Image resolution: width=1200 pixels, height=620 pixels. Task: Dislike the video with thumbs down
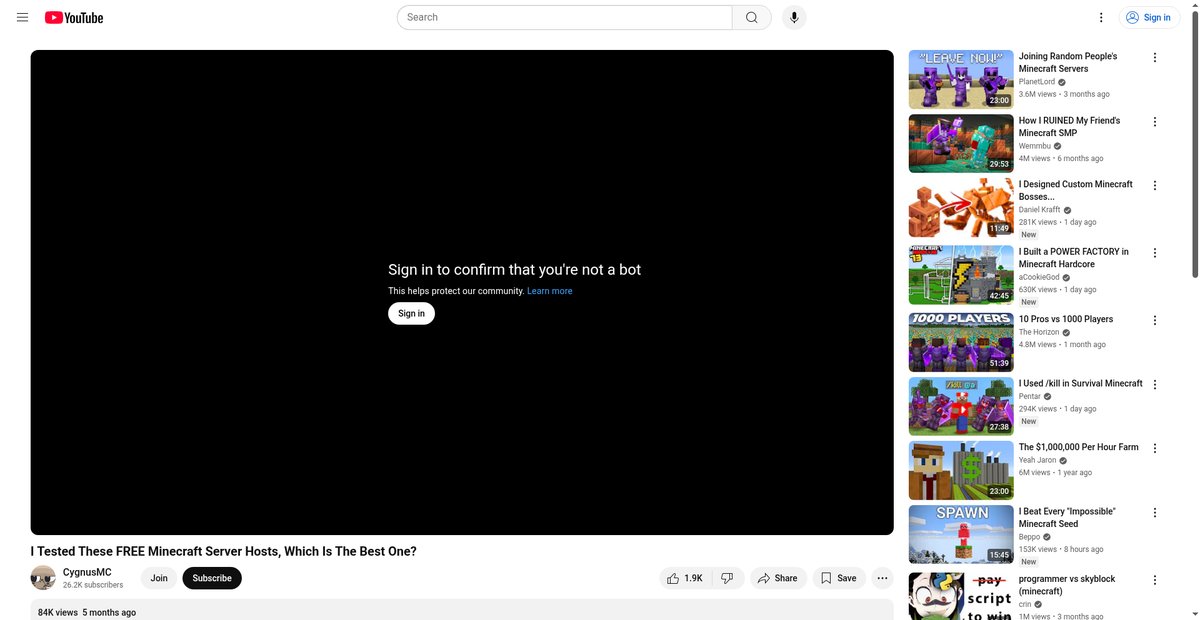point(728,578)
